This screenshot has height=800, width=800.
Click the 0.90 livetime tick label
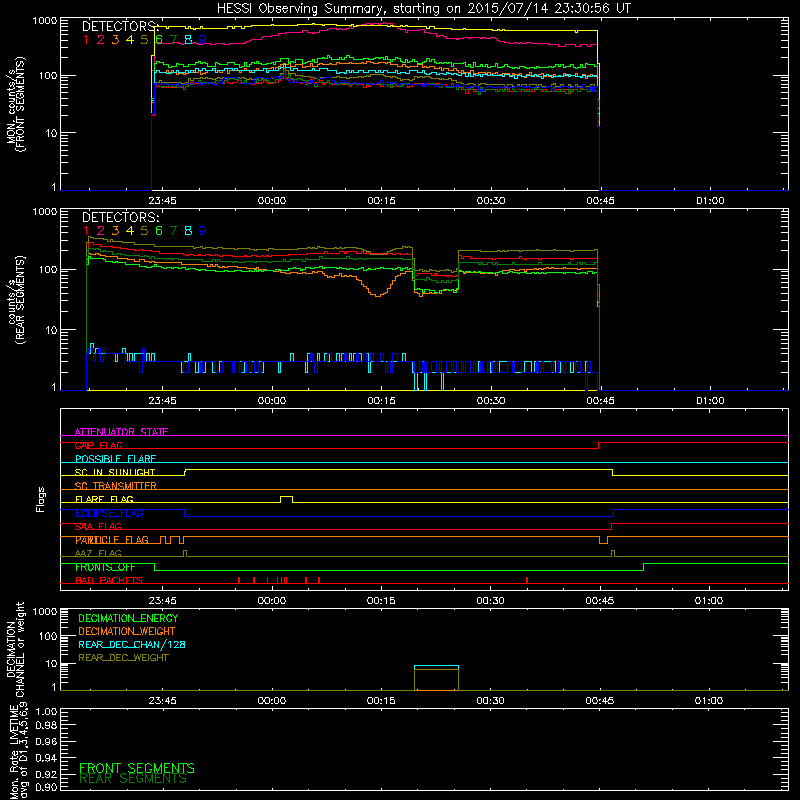pos(46,787)
